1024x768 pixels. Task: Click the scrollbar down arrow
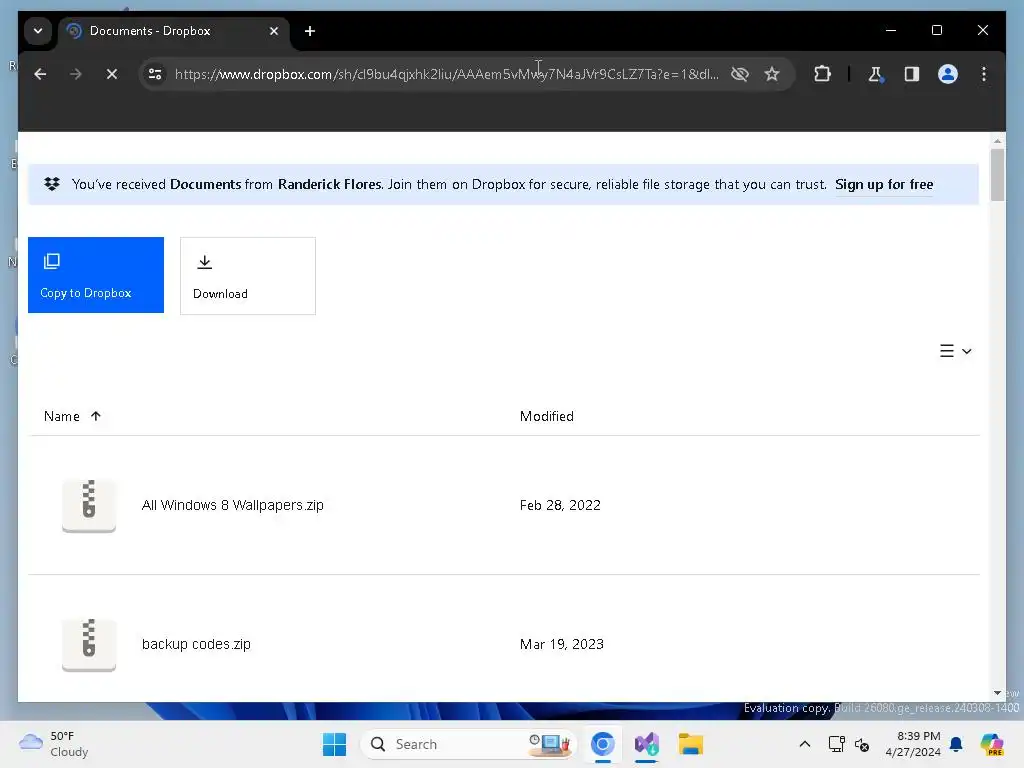coord(997,693)
